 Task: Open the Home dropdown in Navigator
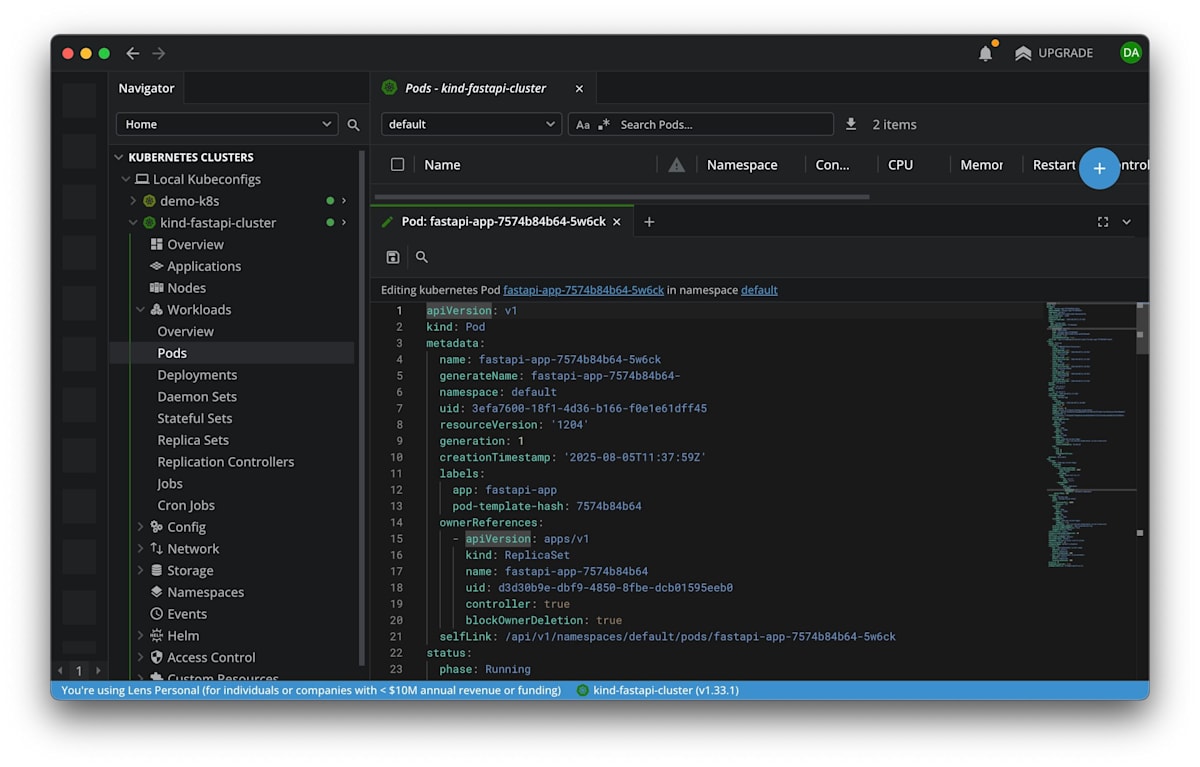point(227,124)
